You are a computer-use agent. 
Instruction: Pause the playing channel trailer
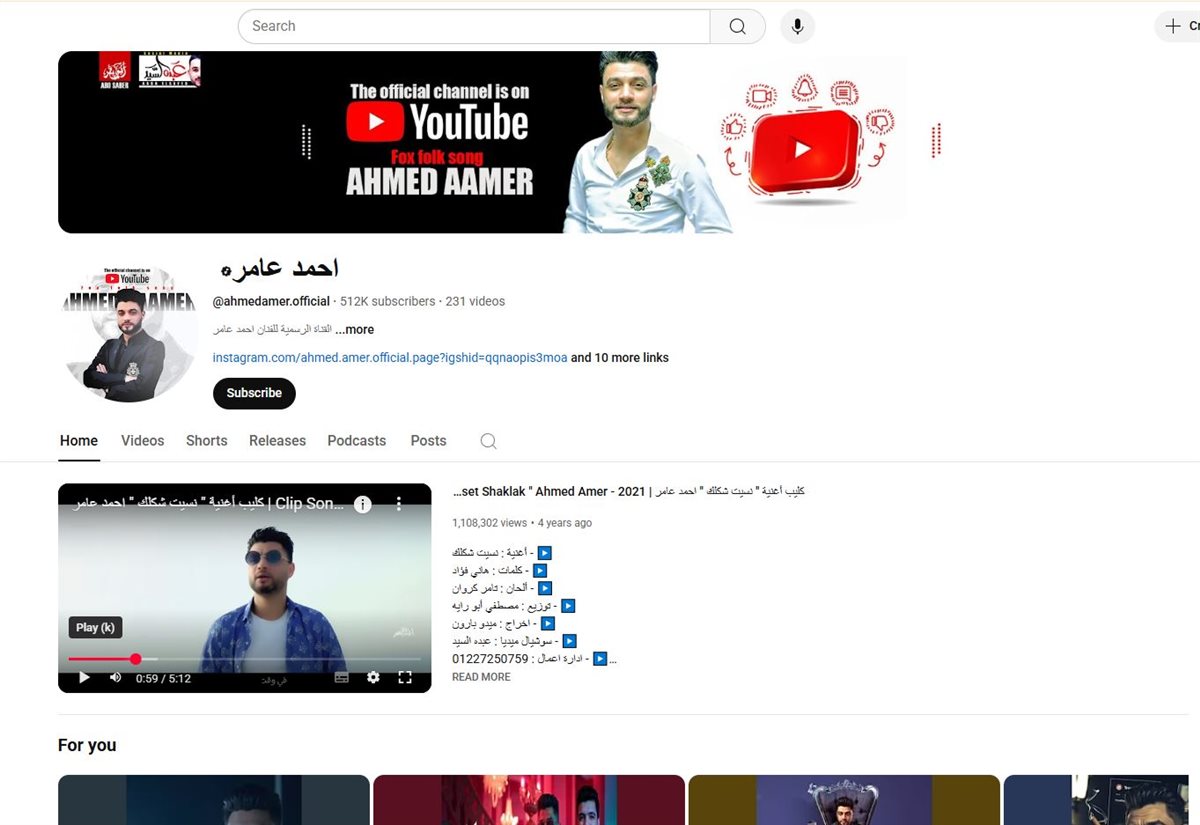(x=83, y=677)
